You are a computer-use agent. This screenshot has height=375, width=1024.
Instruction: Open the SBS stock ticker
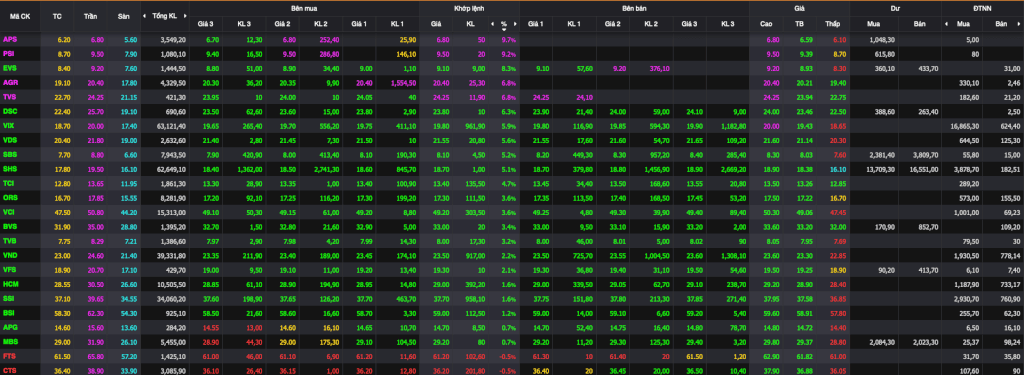[x=10, y=154]
